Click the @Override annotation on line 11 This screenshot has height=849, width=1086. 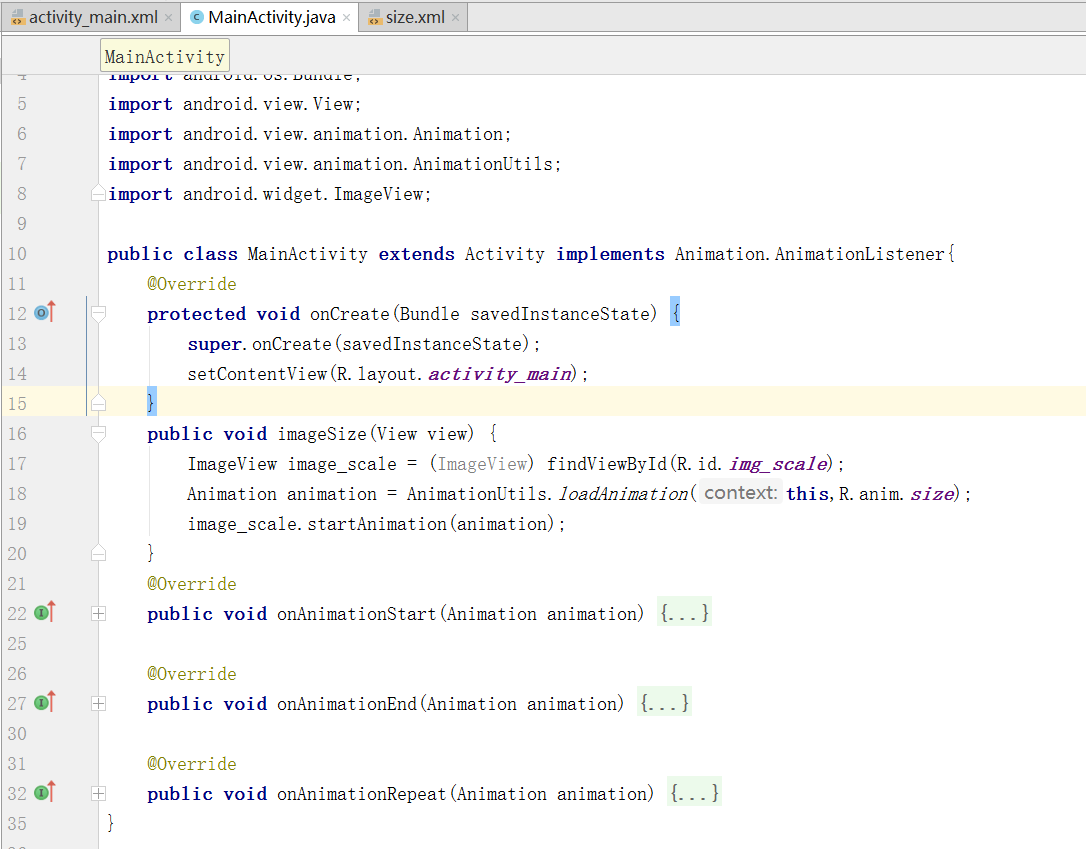point(192,284)
